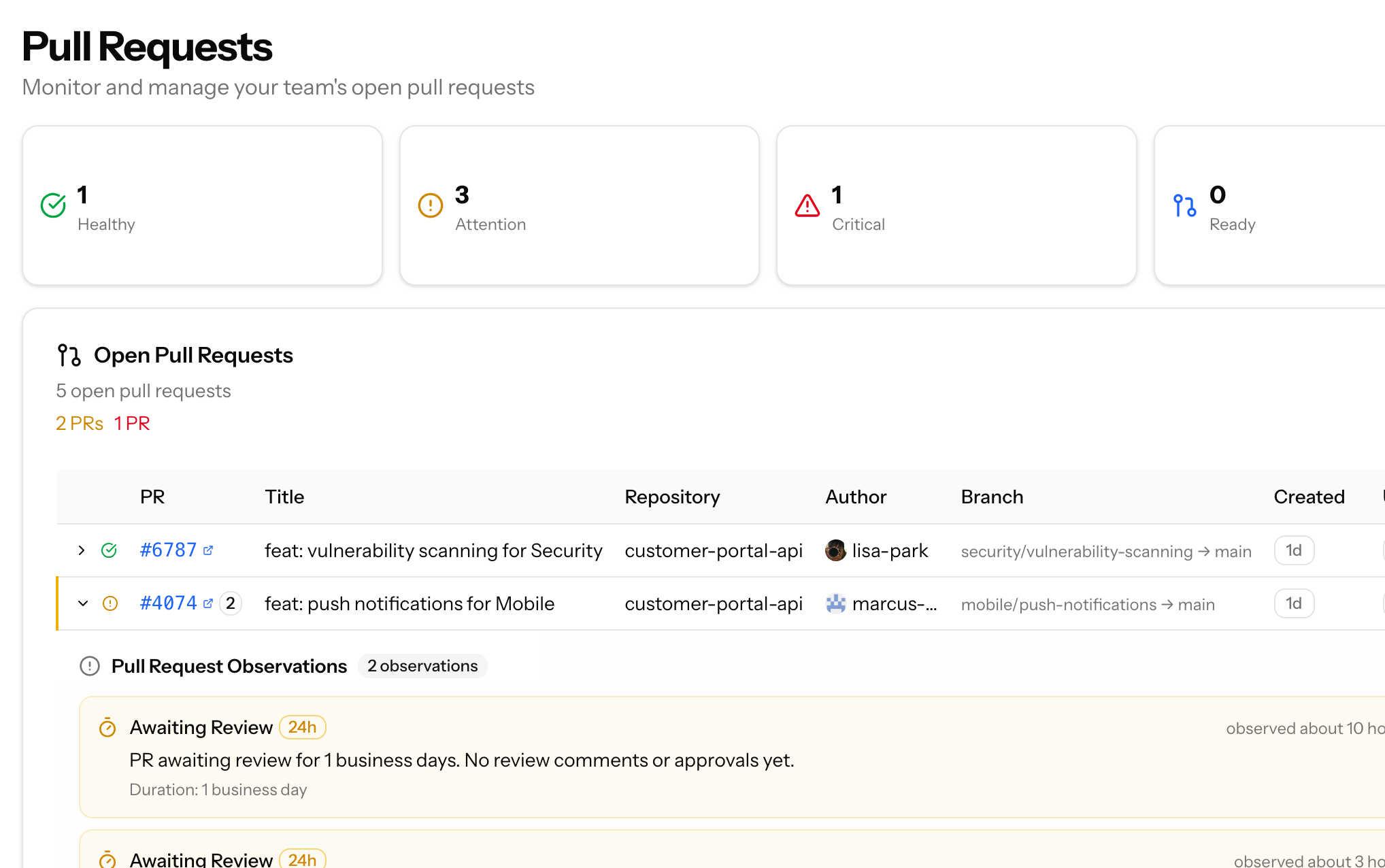Click the 24h badge on second Awaiting Review
The image size is (1385, 868).
302,859
